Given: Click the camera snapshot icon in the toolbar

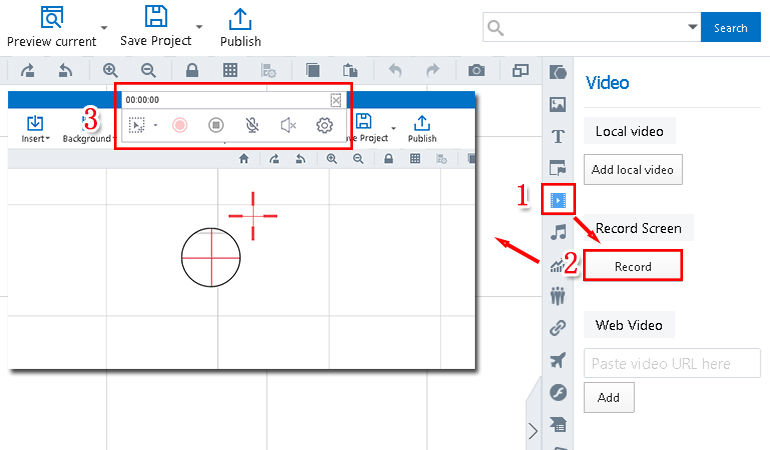Looking at the screenshot, I should 477,70.
